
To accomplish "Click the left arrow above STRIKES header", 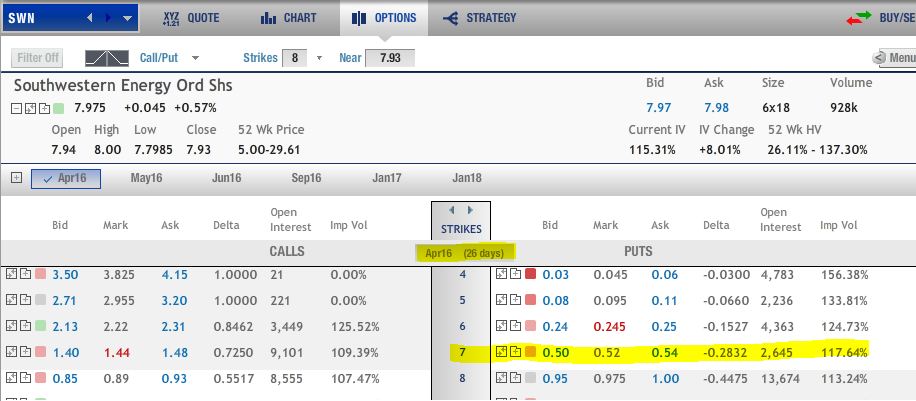I will pyautogui.click(x=451, y=210).
